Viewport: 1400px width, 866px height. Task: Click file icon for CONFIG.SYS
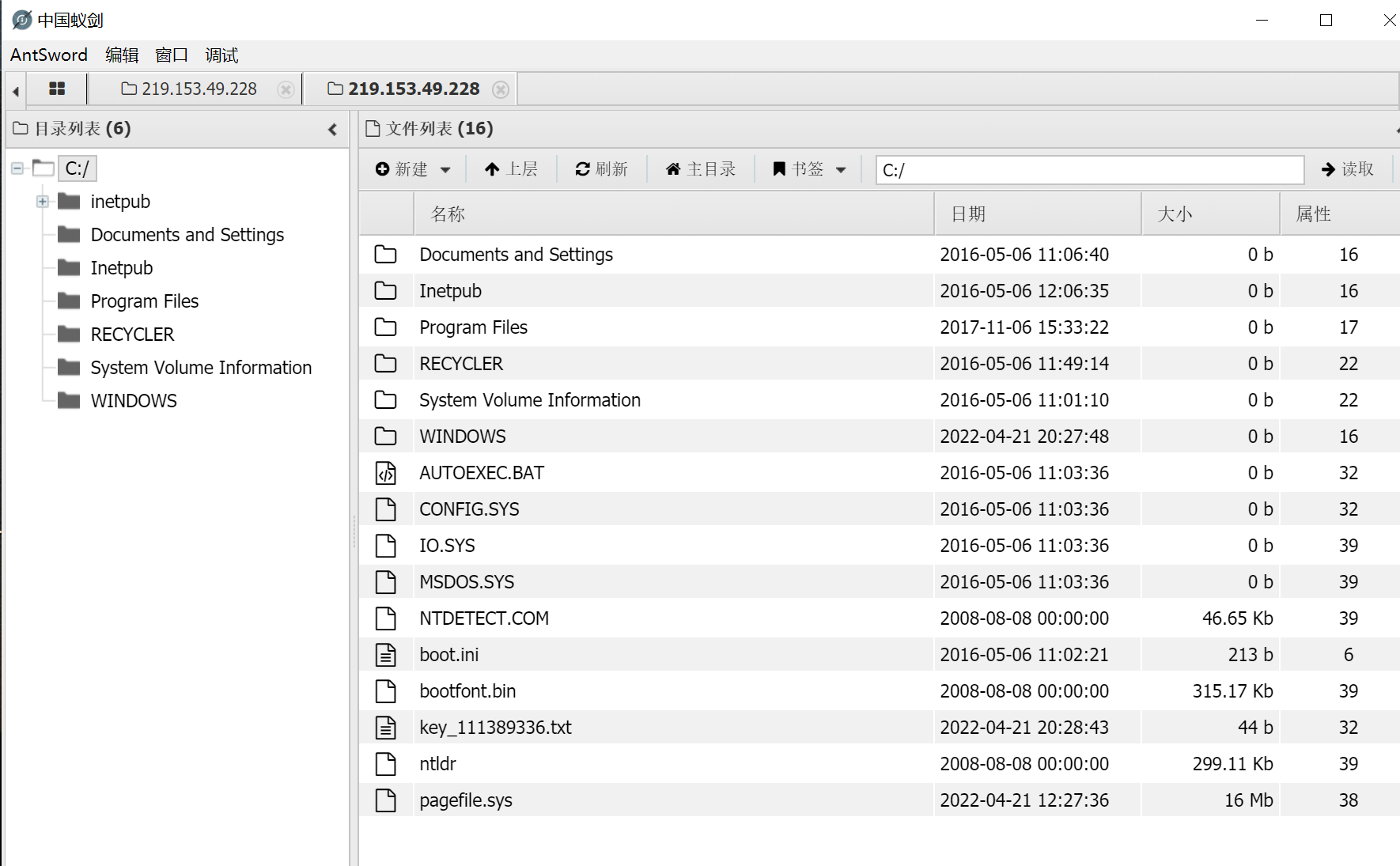pyautogui.click(x=386, y=509)
